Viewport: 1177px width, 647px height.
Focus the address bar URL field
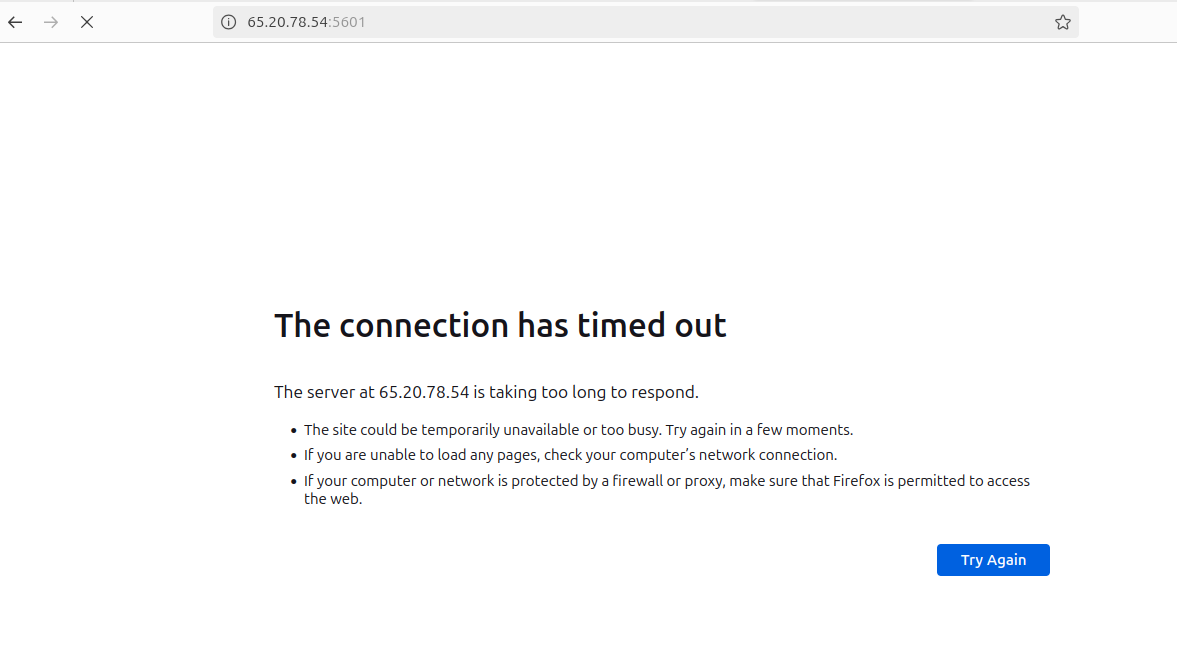click(x=646, y=23)
